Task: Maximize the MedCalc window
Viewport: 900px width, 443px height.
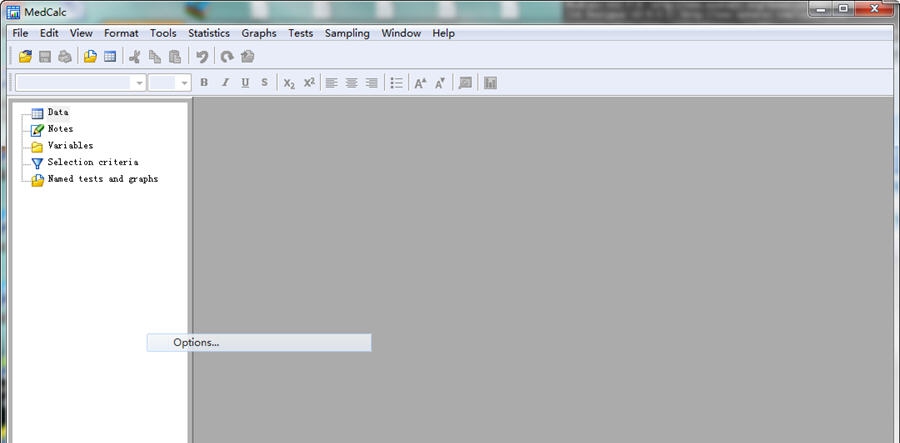Action: point(843,9)
